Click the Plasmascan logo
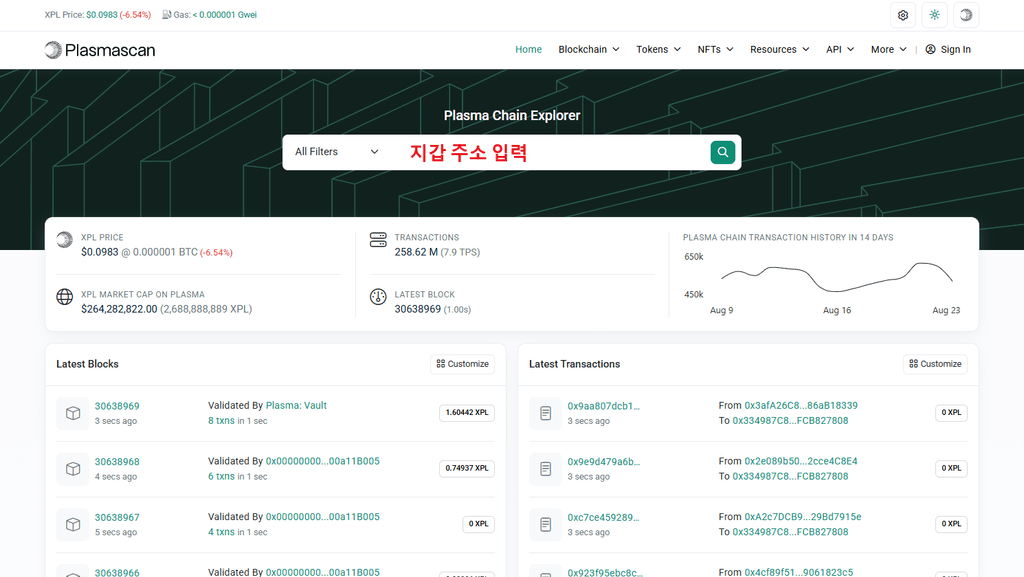This screenshot has width=1024, height=577. click(x=100, y=50)
